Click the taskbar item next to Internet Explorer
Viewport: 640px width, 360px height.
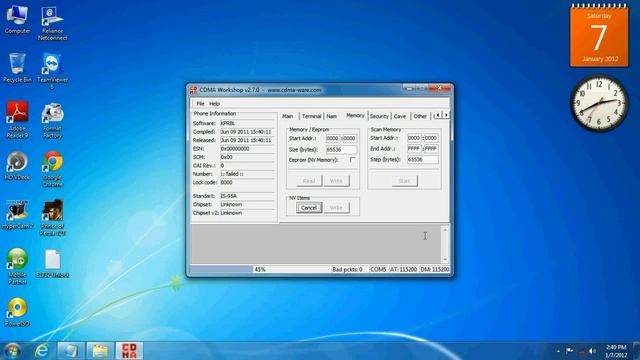(71, 351)
